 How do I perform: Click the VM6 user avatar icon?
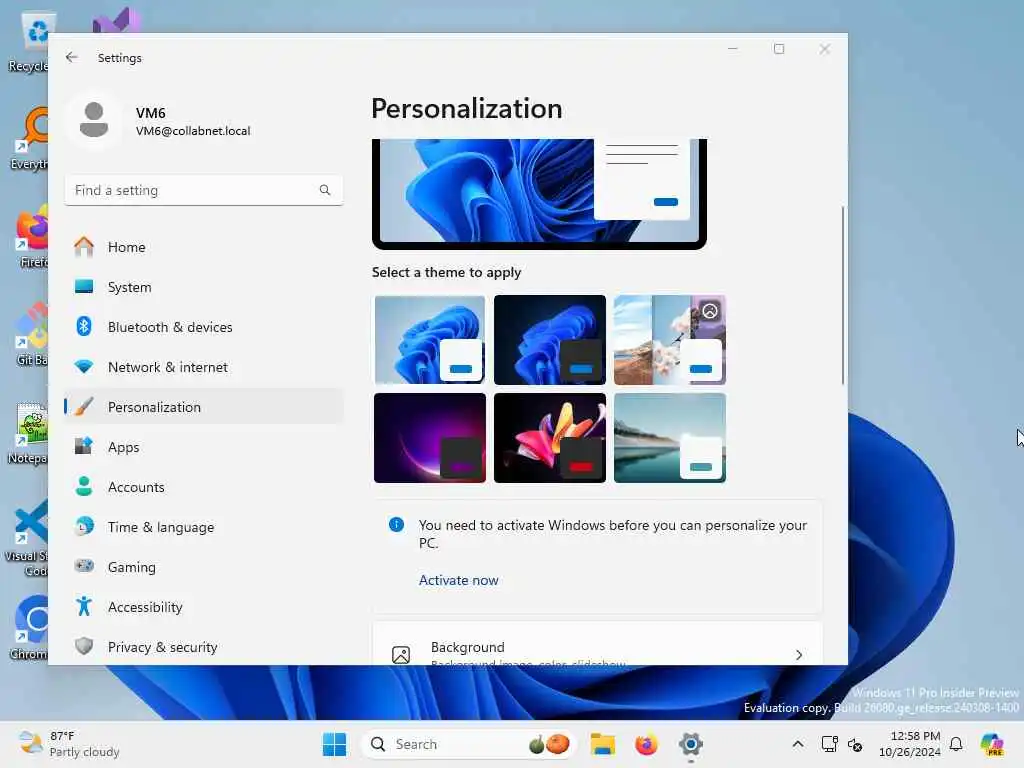click(x=94, y=120)
